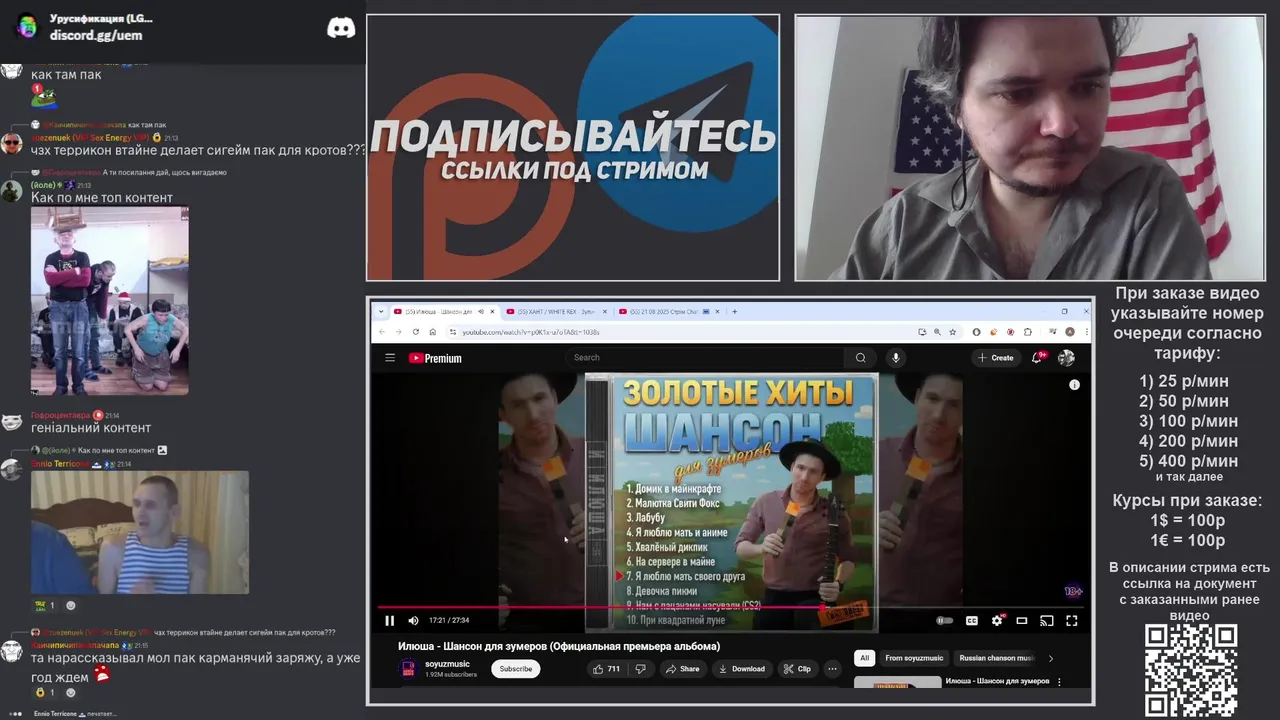
Task: Enter fullscreen on the YouTube player
Action: pos(1071,621)
